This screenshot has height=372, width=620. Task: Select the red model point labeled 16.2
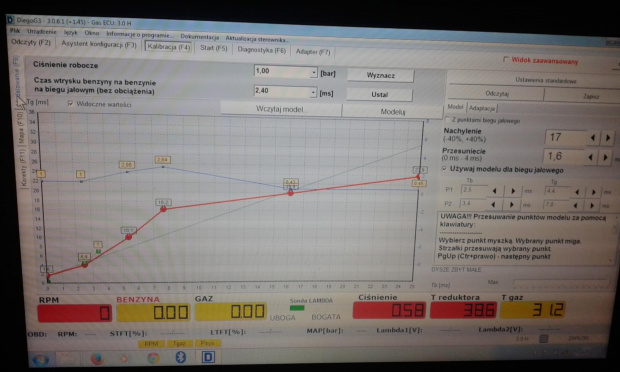tap(163, 209)
